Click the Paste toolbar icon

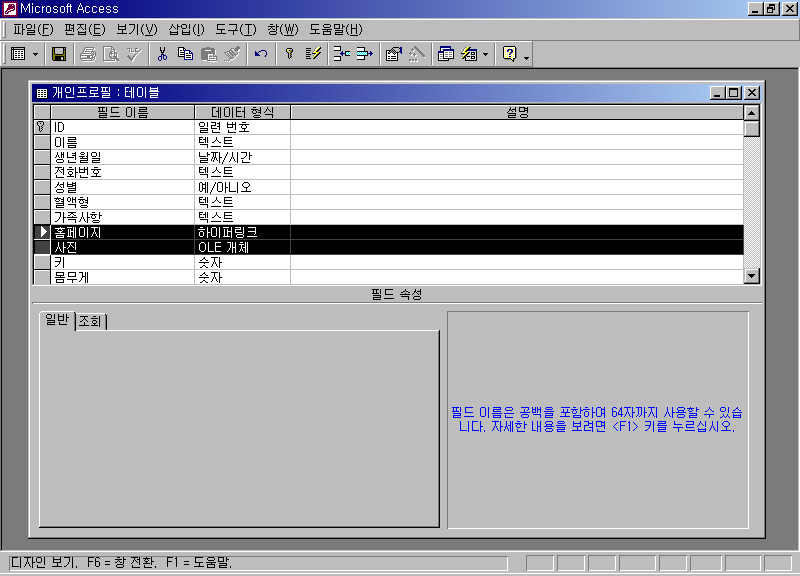pos(208,54)
